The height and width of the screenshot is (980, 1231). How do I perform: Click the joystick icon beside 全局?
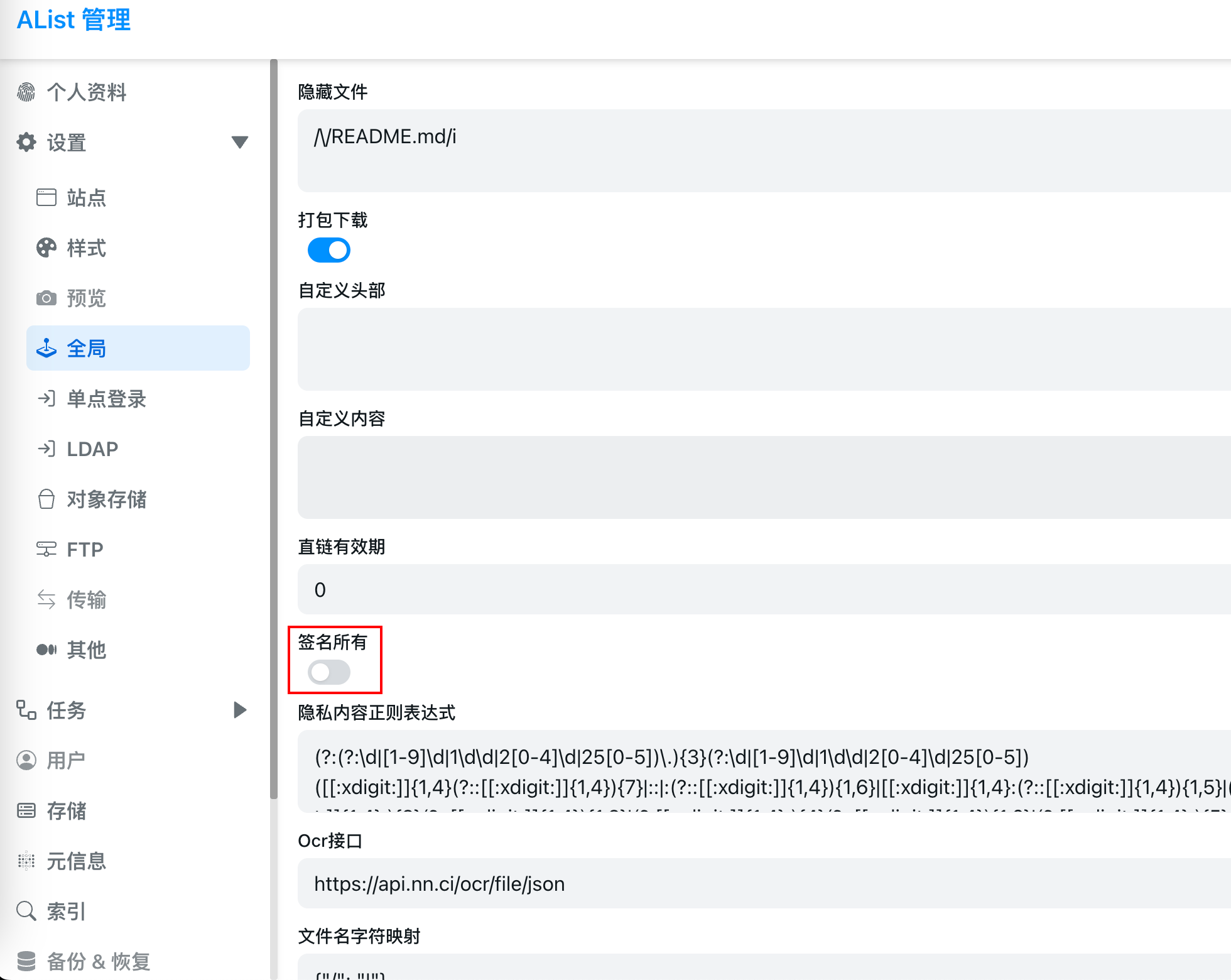point(46,349)
